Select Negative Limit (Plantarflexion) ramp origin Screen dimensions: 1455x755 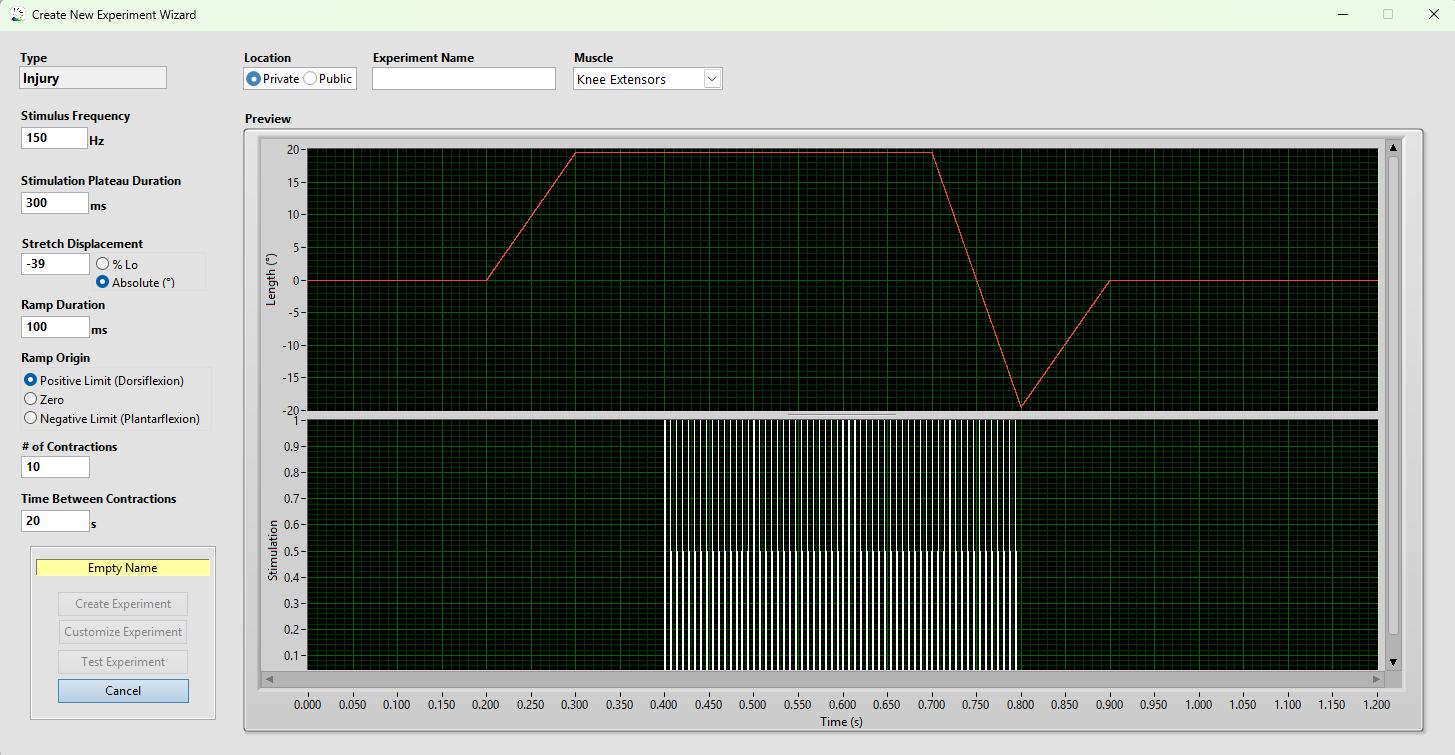click(x=30, y=418)
